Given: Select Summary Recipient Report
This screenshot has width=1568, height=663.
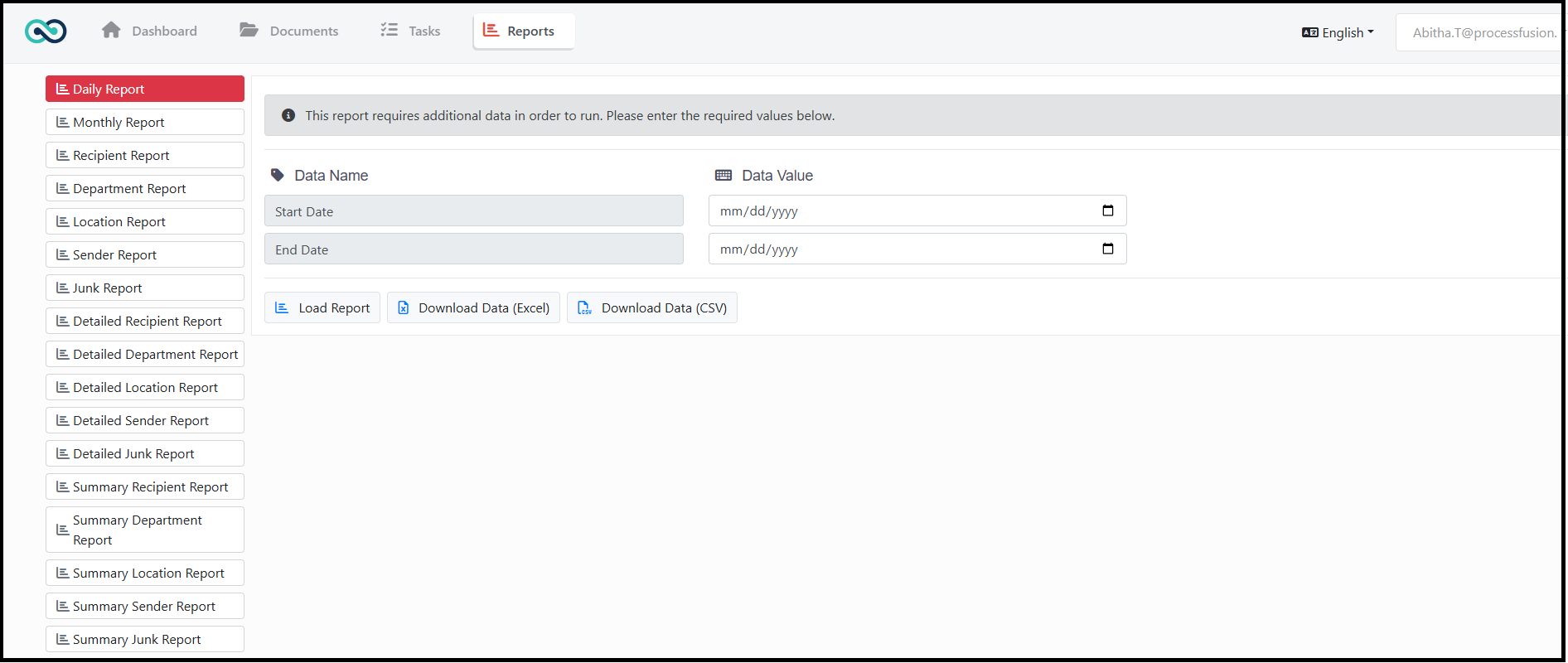Looking at the screenshot, I should pos(145,486).
